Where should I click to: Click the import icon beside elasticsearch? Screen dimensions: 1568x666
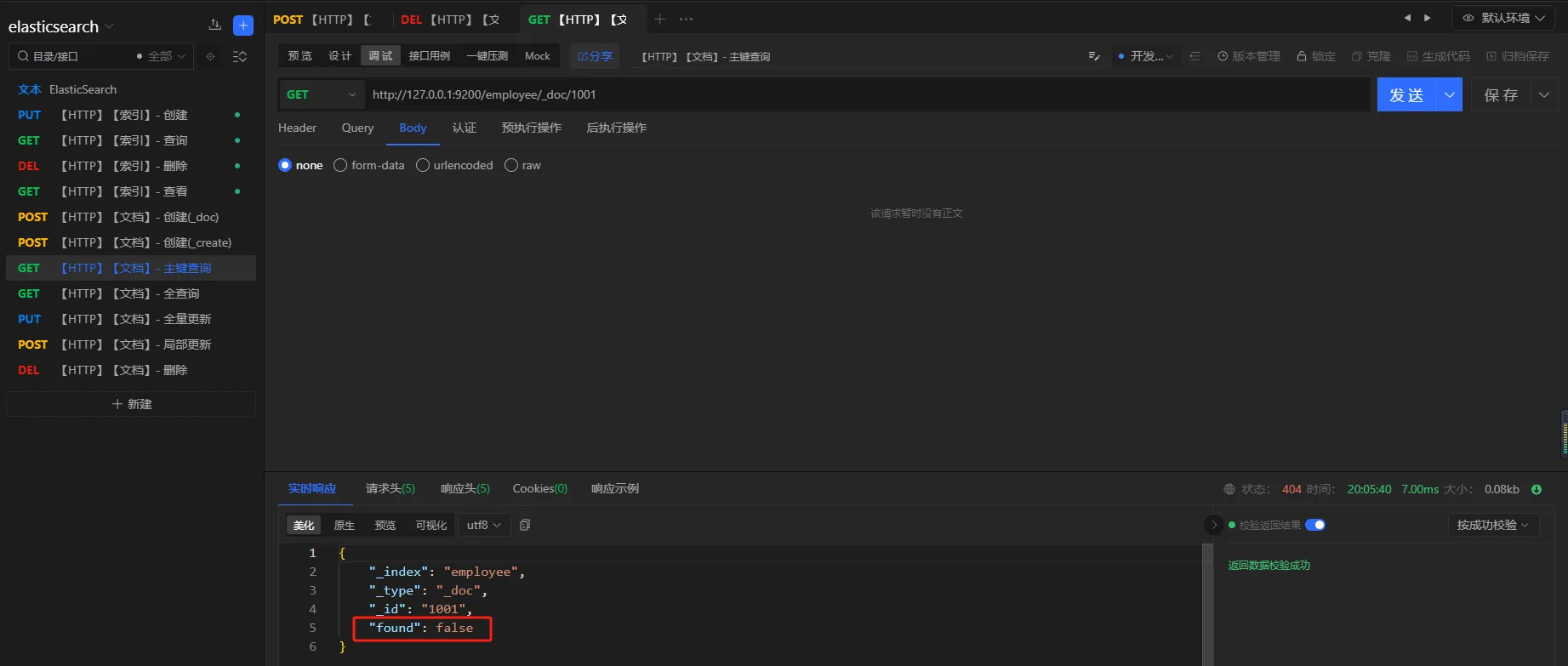214,26
